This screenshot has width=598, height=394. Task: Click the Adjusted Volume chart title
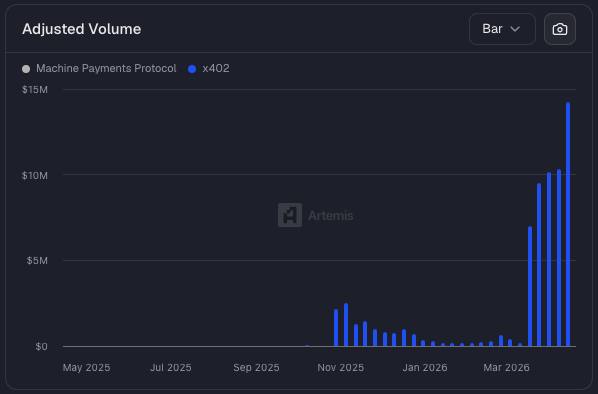coord(82,29)
